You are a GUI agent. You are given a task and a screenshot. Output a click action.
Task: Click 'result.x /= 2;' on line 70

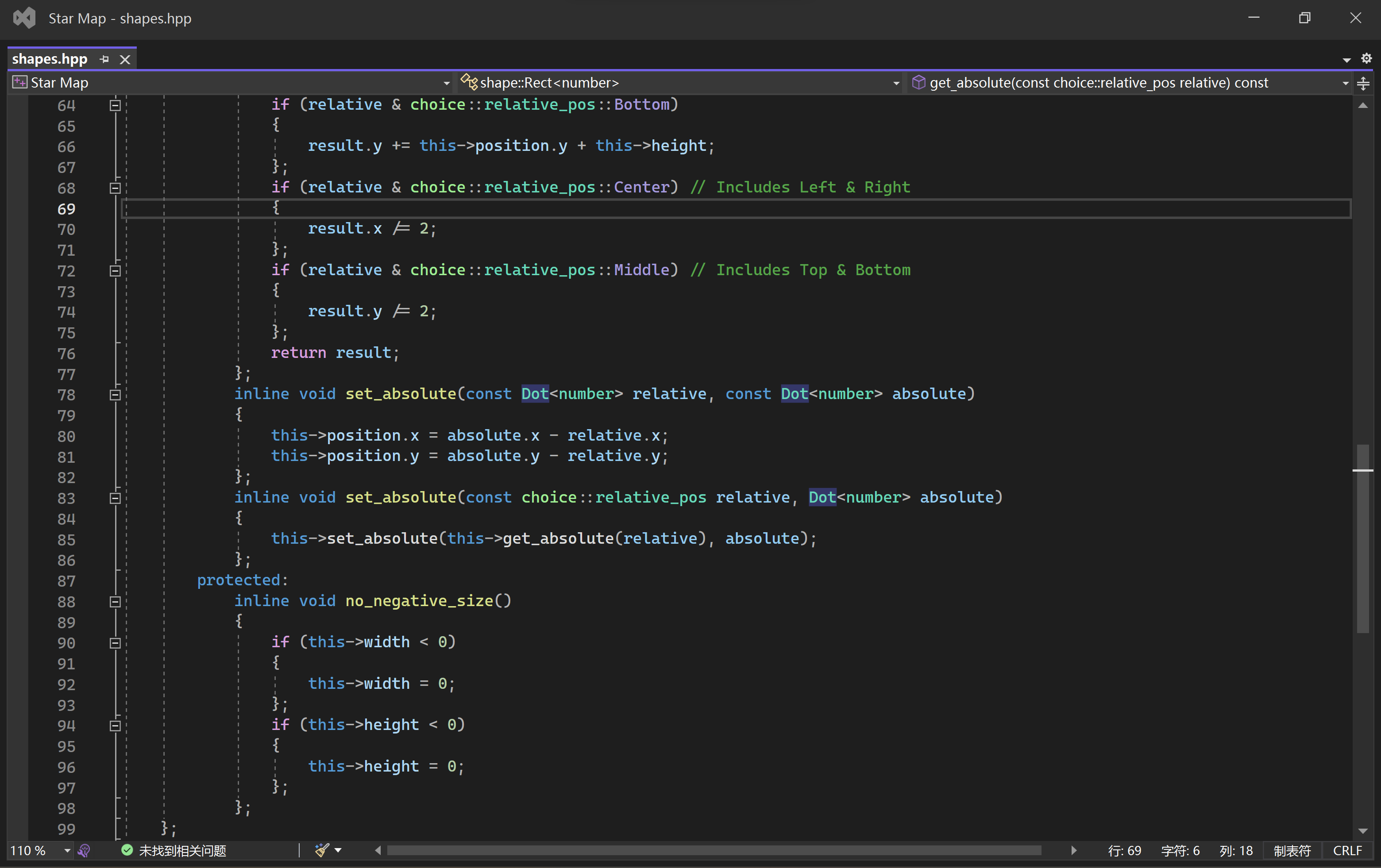click(372, 228)
